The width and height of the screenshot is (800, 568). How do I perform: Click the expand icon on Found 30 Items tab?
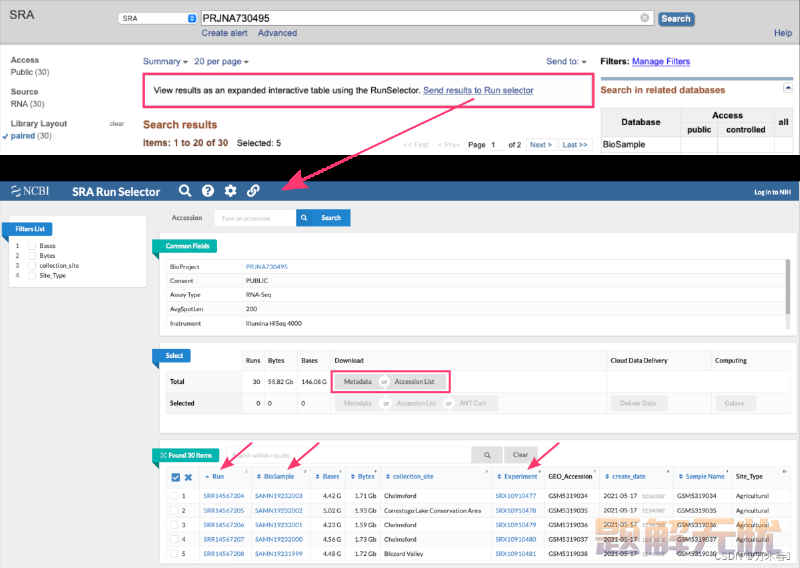[163, 455]
